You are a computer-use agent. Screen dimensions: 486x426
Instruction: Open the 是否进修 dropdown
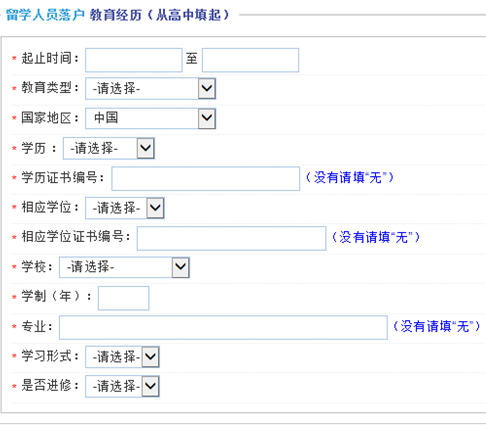click(x=122, y=387)
